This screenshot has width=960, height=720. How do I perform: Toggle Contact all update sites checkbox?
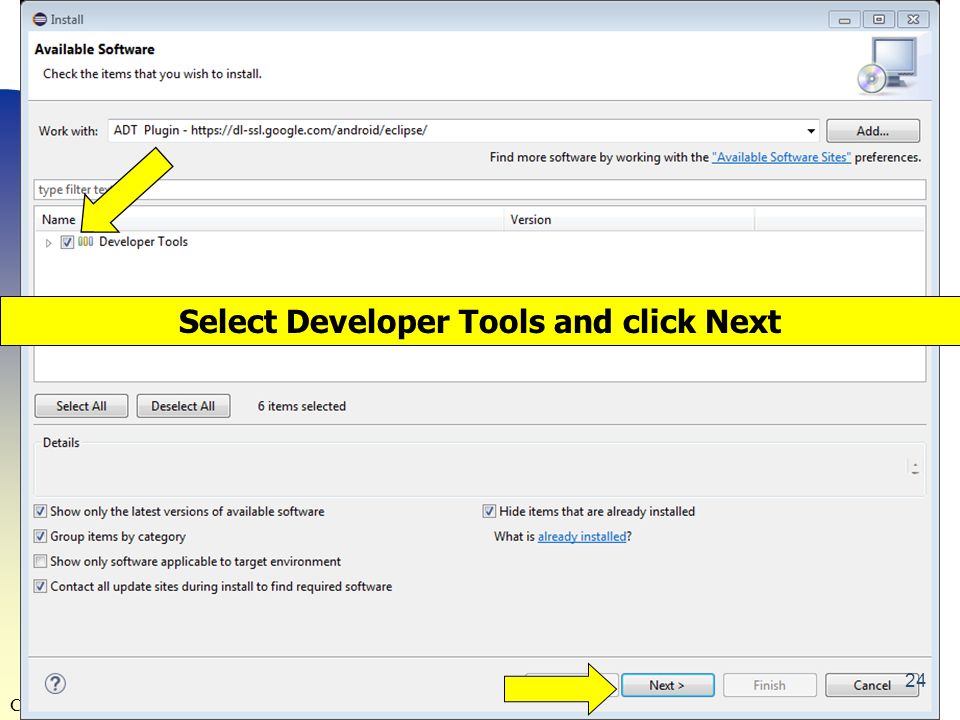click(40, 587)
